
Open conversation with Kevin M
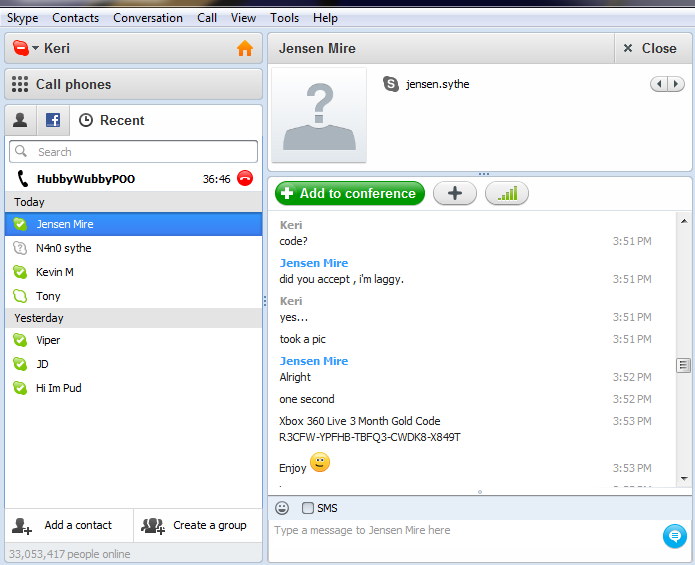133,272
